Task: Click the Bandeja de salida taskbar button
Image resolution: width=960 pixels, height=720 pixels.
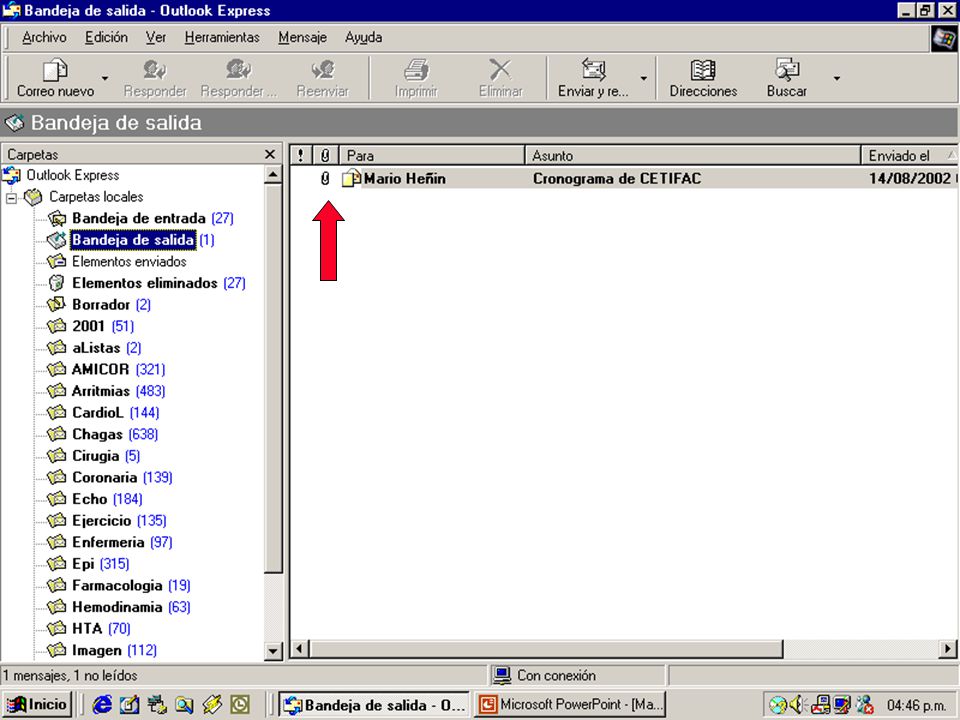Action: tap(375, 705)
